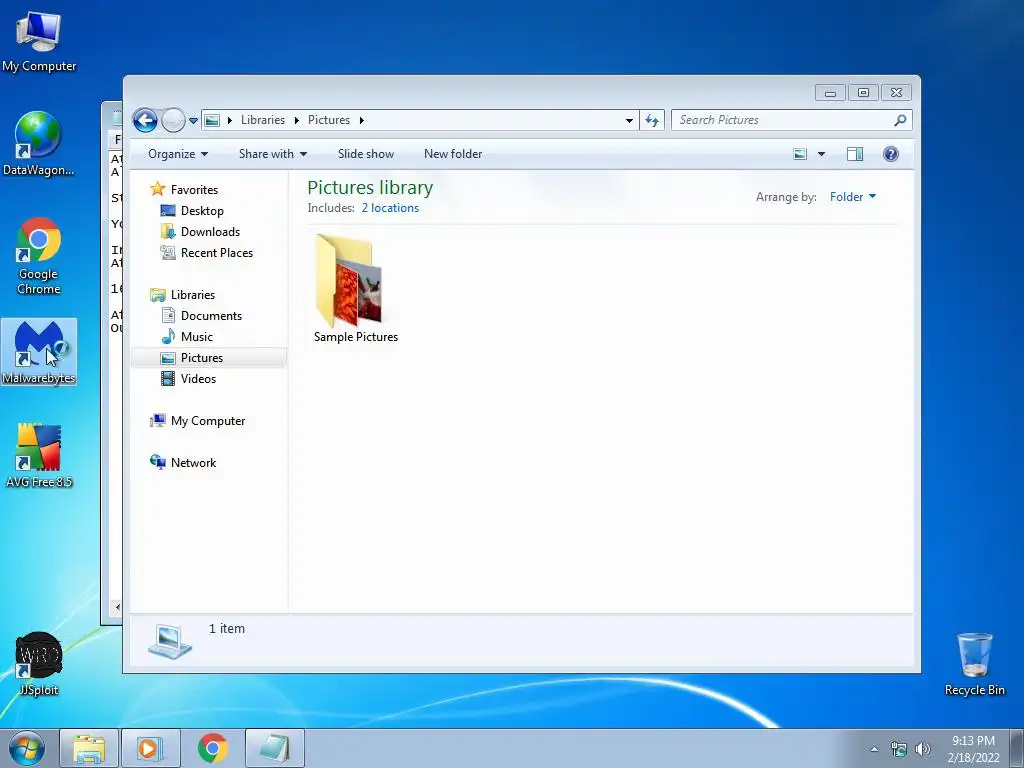
Task: Open the recent pages dropdown arrow
Action: coord(193,121)
